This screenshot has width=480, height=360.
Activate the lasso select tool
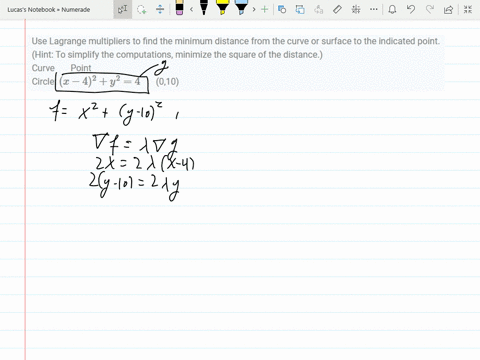click(x=142, y=9)
